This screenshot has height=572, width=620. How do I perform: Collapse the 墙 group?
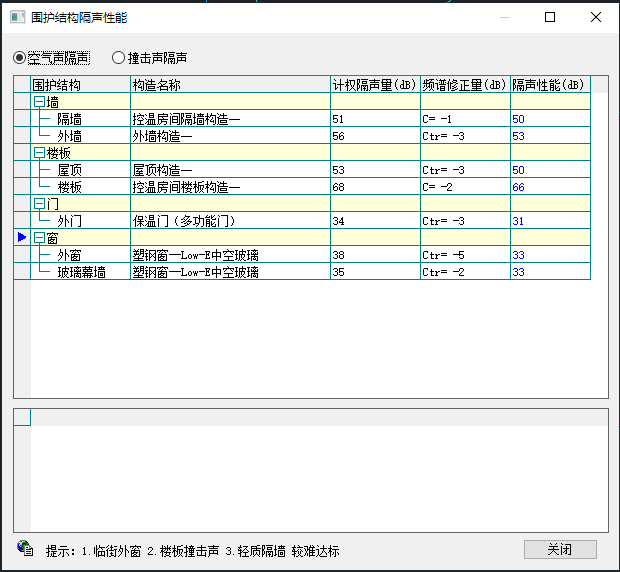tap(39, 102)
